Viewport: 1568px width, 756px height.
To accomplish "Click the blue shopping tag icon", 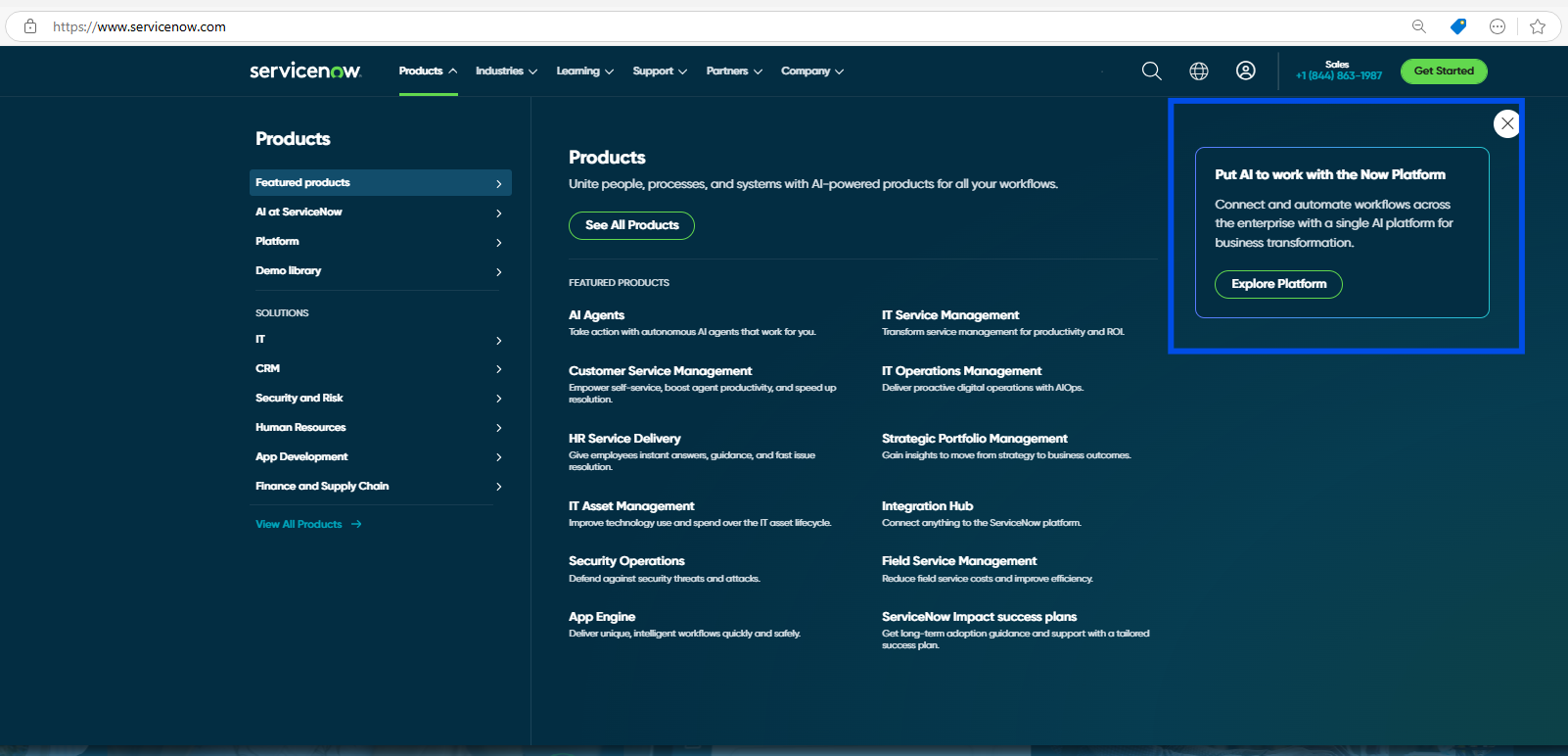I will click(1458, 26).
